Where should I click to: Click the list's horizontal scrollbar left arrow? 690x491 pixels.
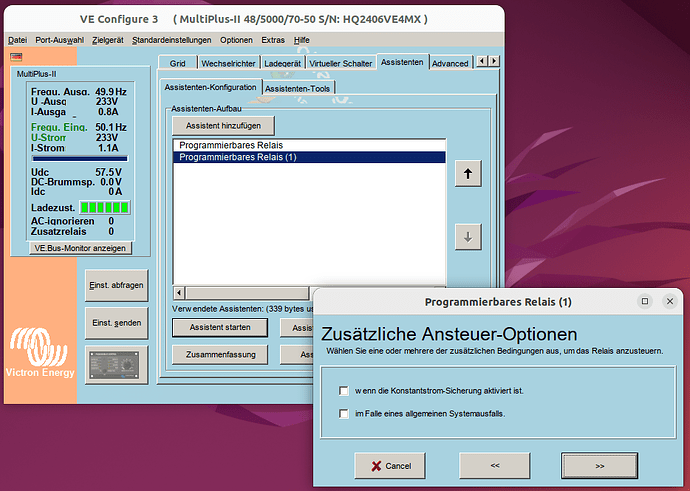[179, 293]
